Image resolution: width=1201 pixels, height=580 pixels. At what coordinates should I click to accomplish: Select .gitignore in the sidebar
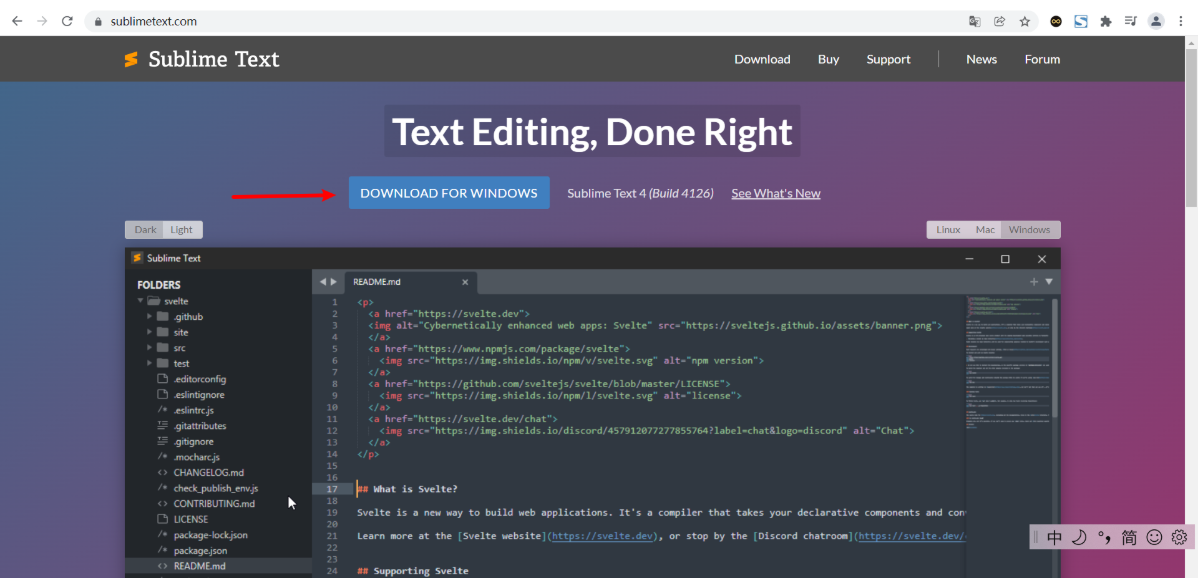tap(194, 441)
